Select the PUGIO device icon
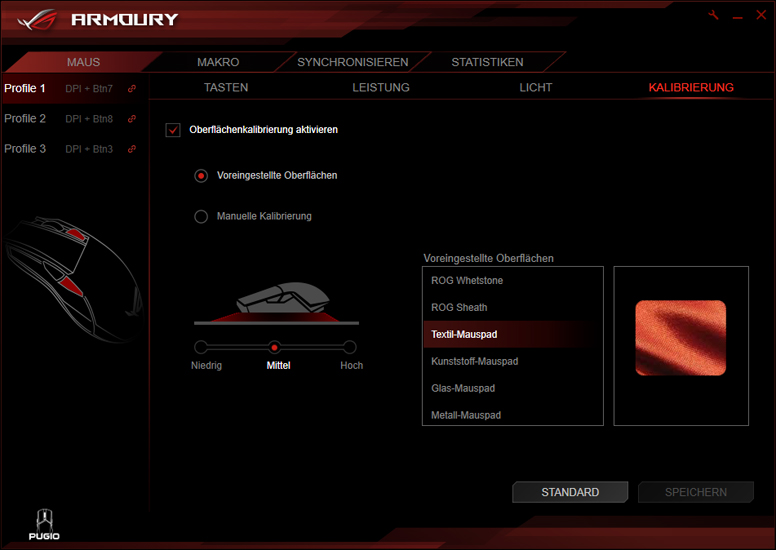 tap(44, 524)
